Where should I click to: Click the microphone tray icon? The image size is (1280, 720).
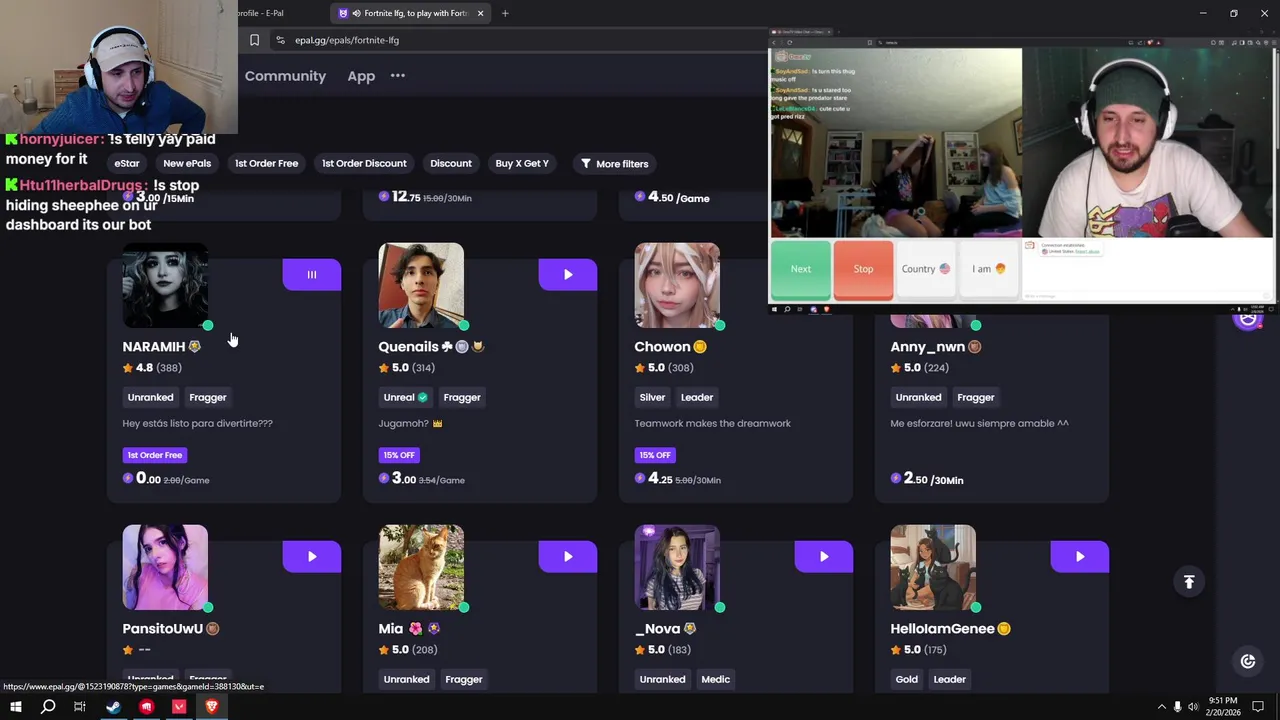point(1177,707)
